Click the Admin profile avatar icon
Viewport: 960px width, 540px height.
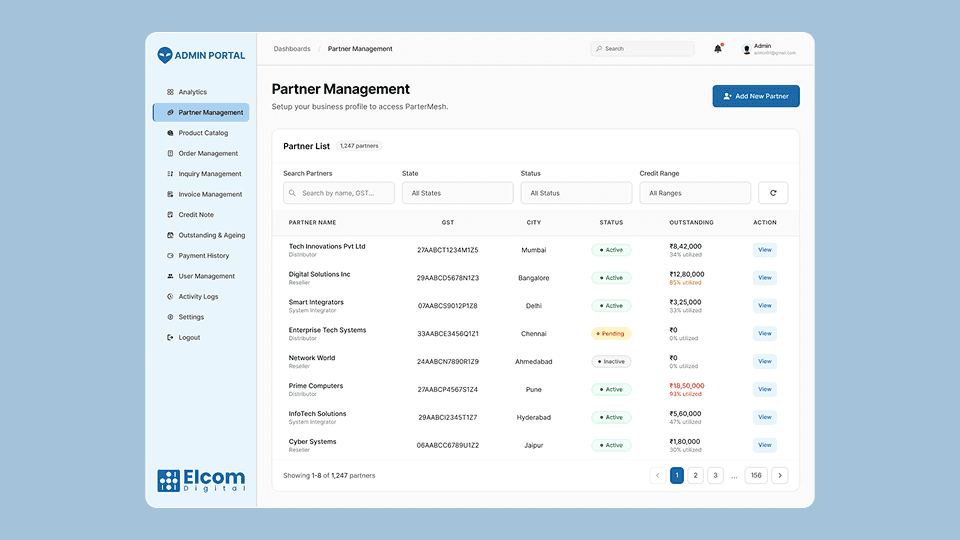[746, 49]
